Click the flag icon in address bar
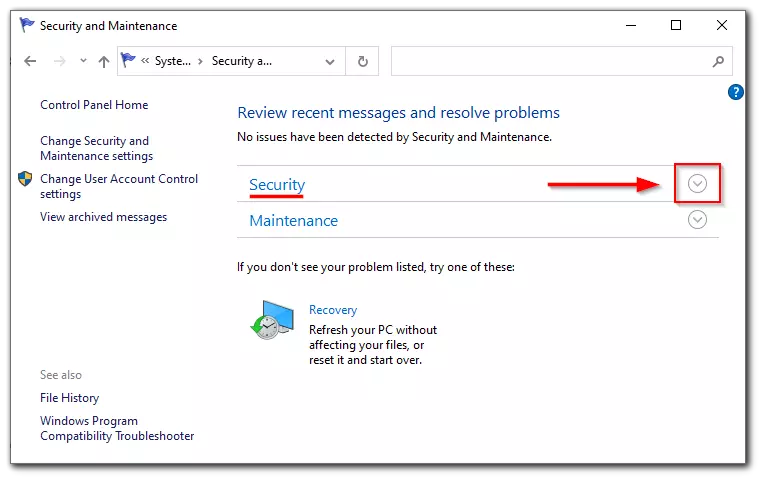This screenshot has width=764, height=482. coord(128,60)
